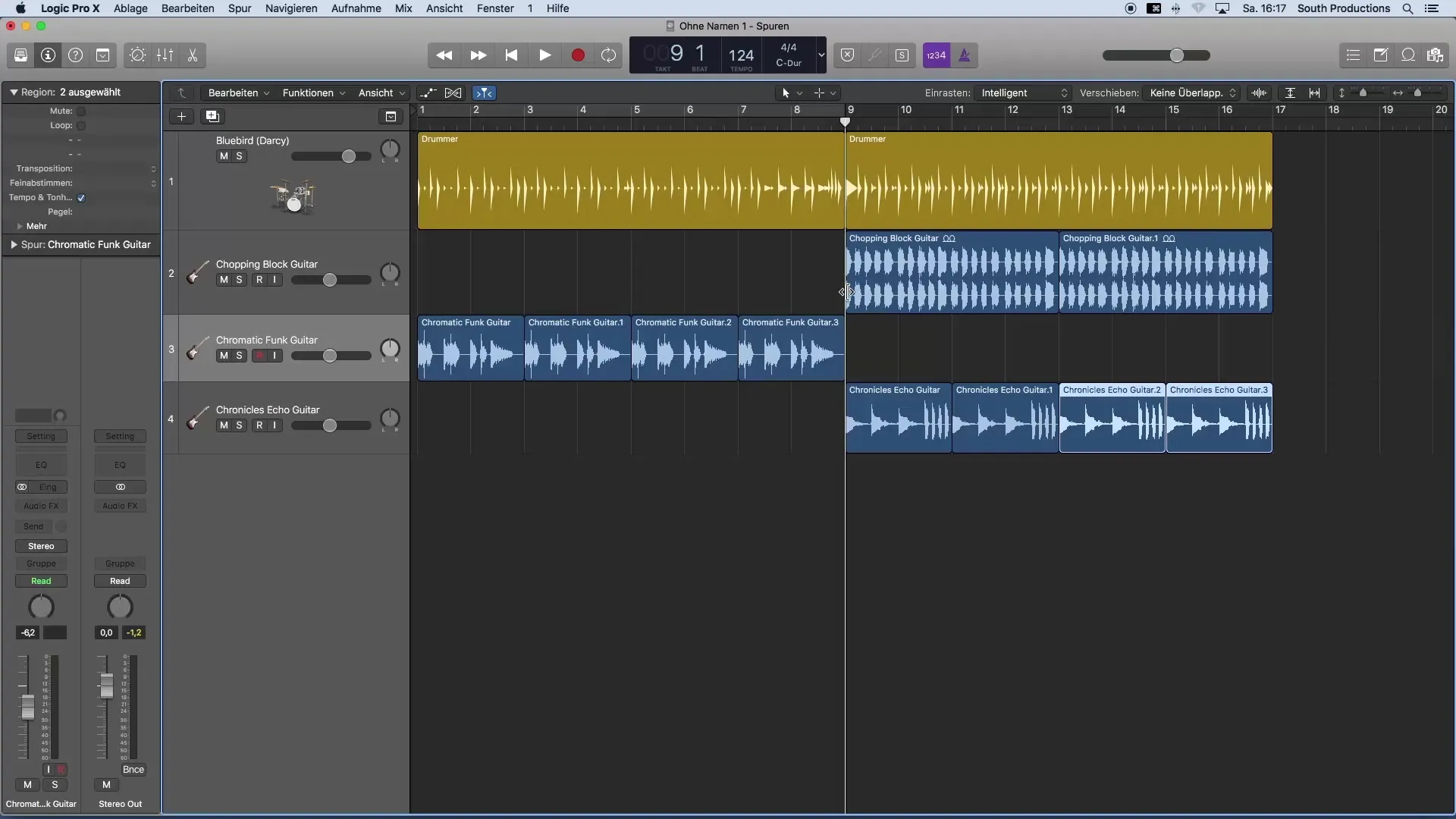Open the Aufnahme menu

356,8
